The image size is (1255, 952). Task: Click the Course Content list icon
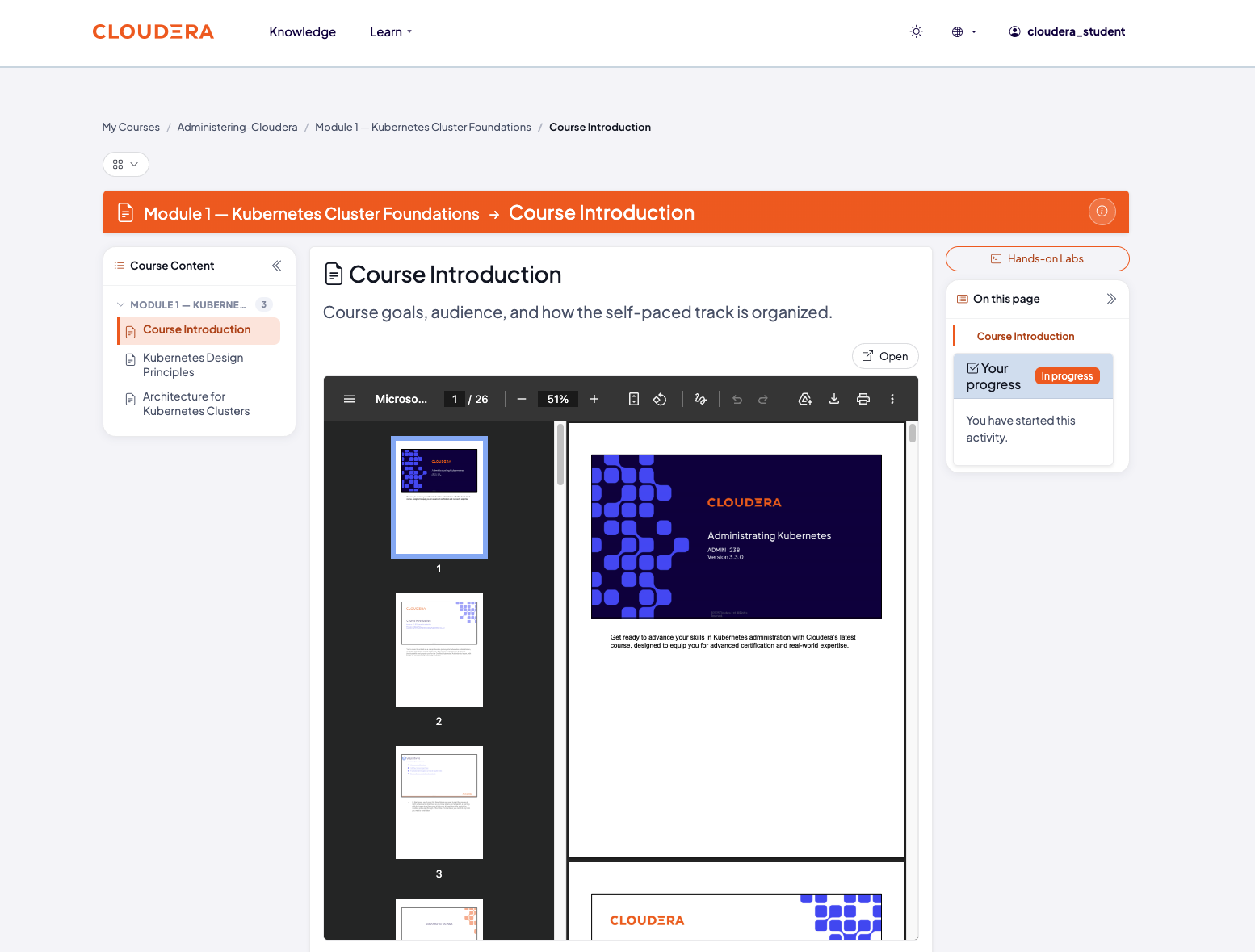point(120,266)
